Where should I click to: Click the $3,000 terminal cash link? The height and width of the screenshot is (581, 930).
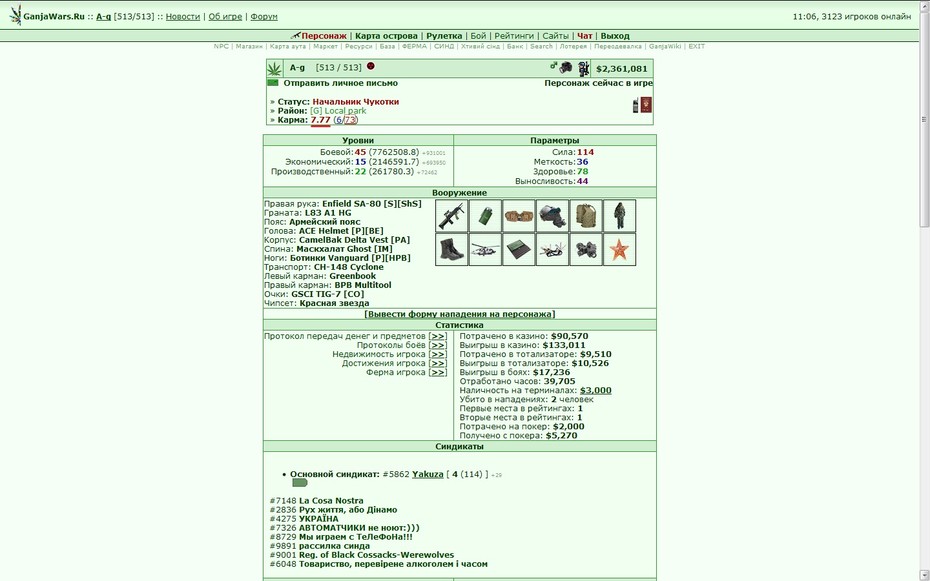coord(595,390)
